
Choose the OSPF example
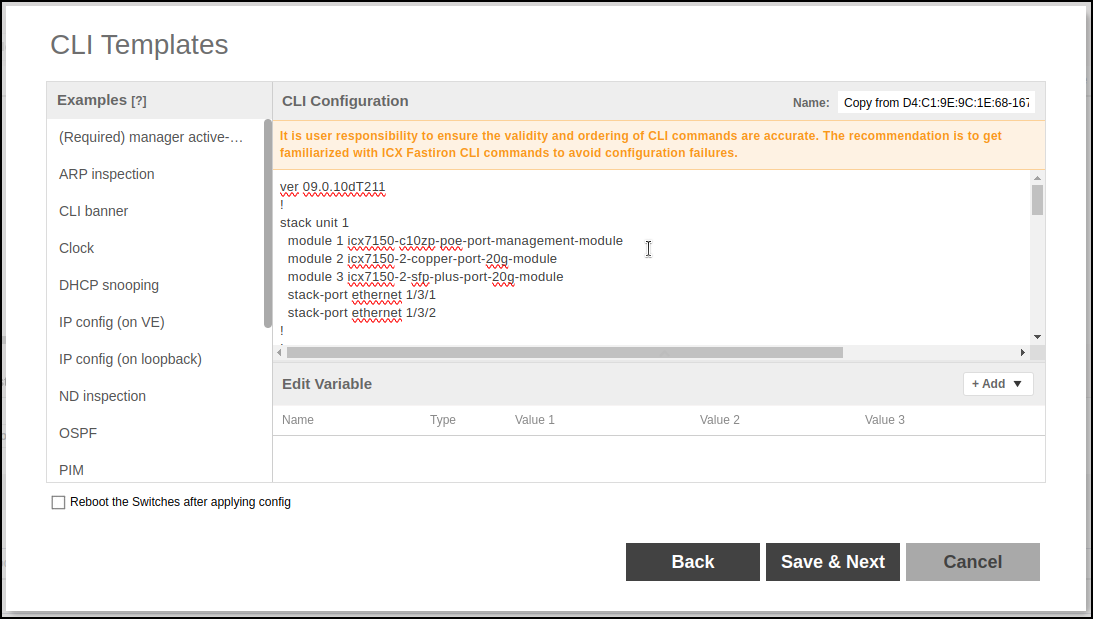point(78,433)
